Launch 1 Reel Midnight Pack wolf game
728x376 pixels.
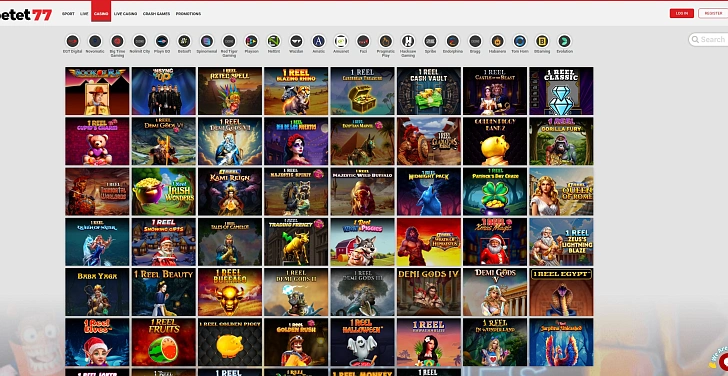point(429,191)
